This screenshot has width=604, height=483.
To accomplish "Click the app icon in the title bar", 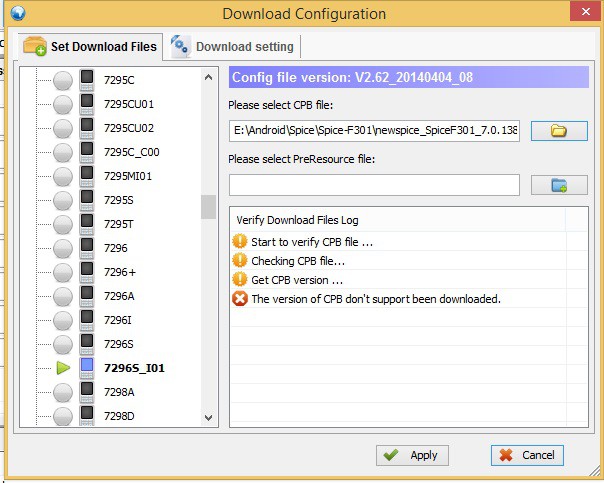I will tap(16, 14).
